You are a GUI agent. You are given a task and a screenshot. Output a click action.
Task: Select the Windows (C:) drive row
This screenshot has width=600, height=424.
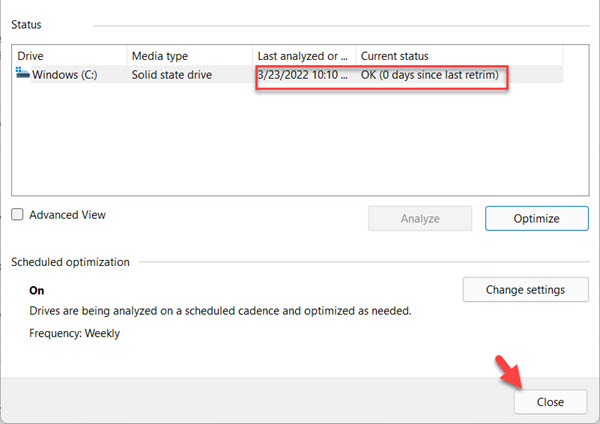[287, 74]
